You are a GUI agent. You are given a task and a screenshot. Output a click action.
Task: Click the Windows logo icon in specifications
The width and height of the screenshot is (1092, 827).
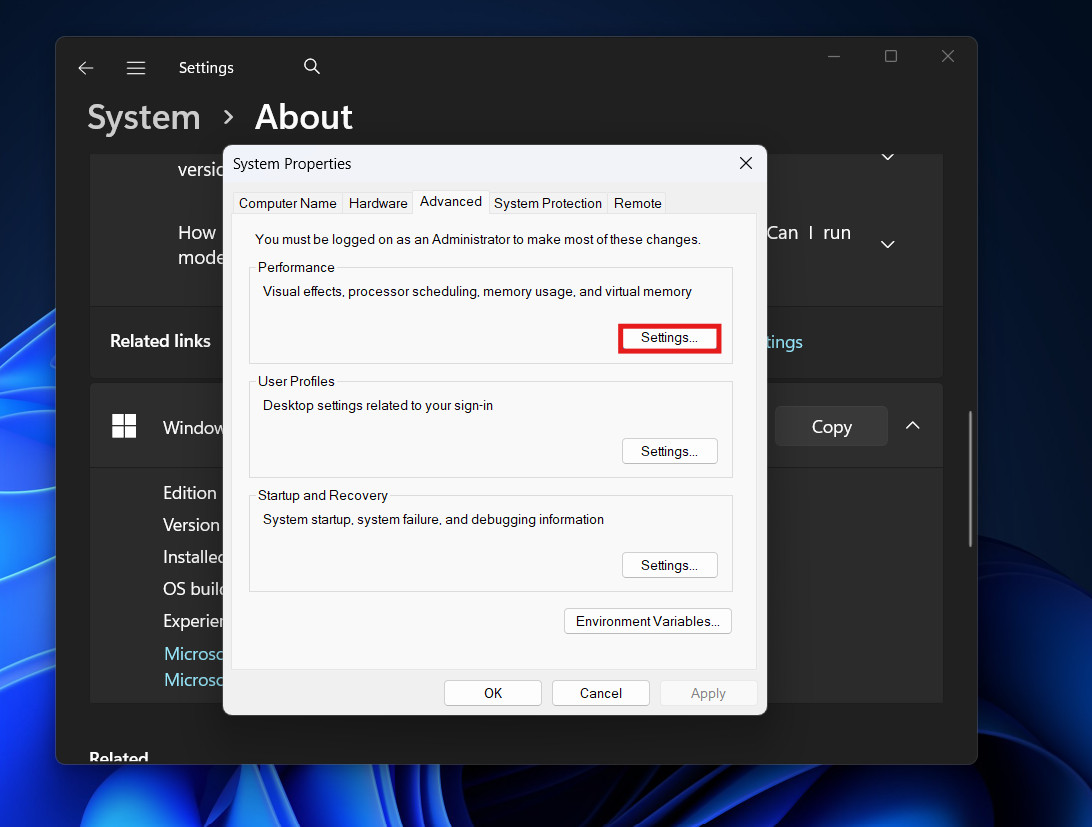point(124,426)
